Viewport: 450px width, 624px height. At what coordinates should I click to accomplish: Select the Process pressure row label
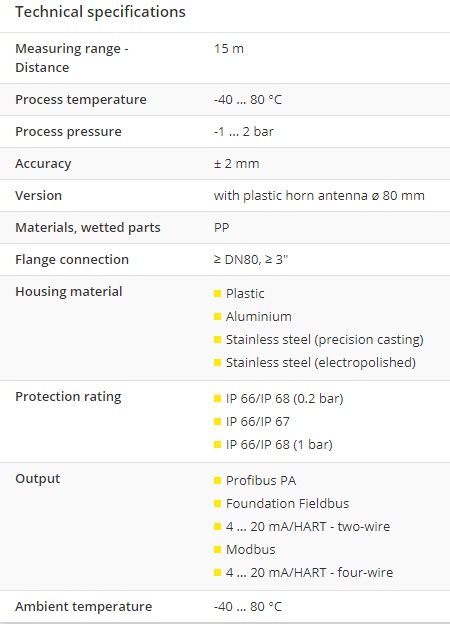pos(68,132)
